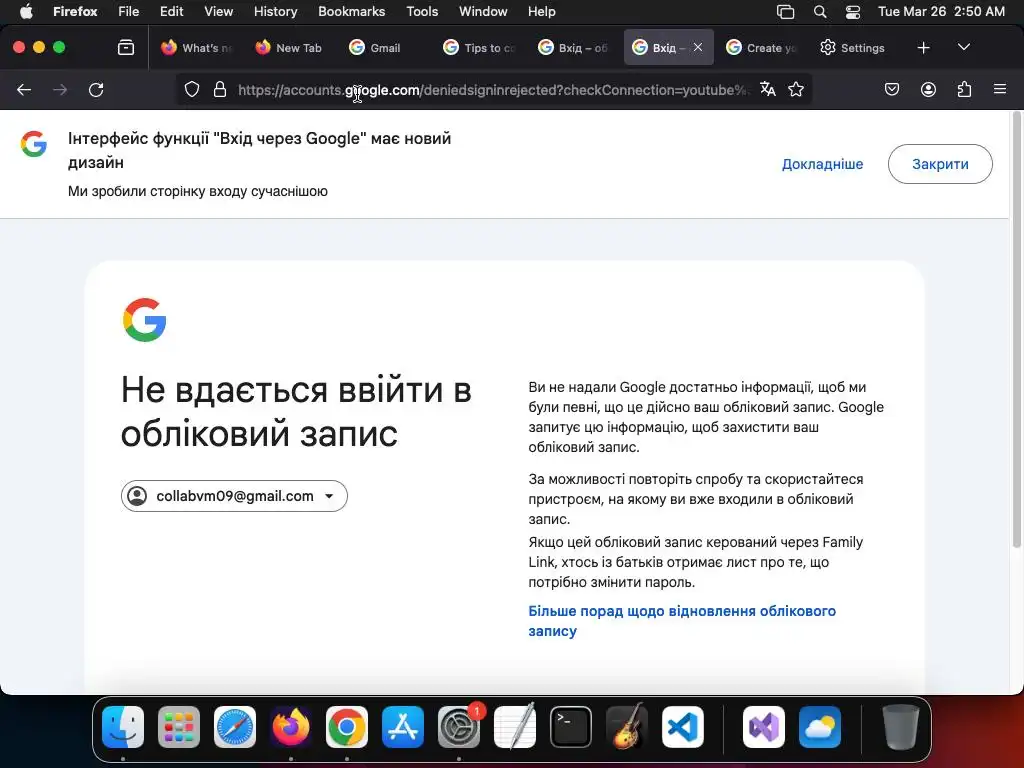The width and height of the screenshot is (1024, 768).
Task: Open the History menu
Action: [x=275, y=12]
